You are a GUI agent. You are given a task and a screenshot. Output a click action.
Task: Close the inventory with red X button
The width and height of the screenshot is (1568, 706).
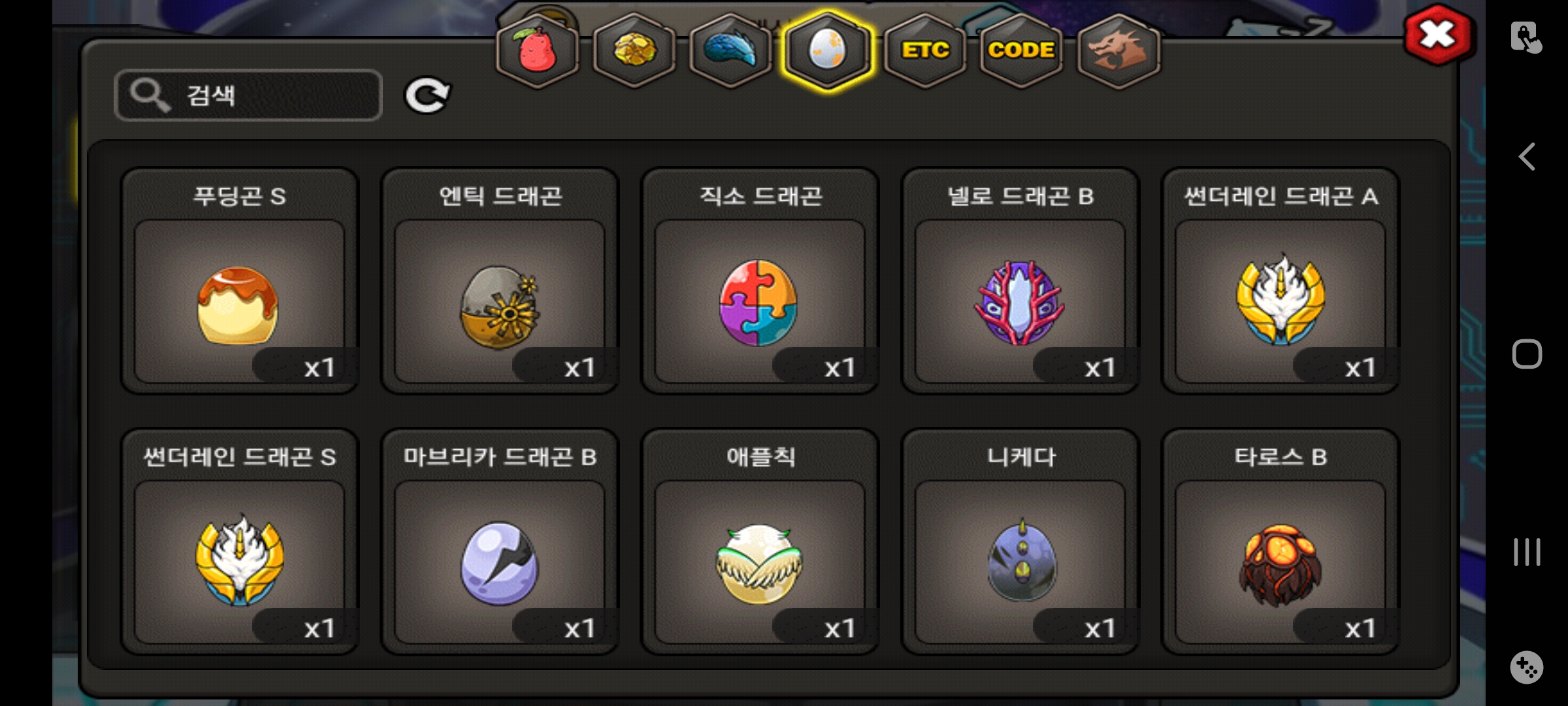pyautogui.click(x=1439, y=35)
